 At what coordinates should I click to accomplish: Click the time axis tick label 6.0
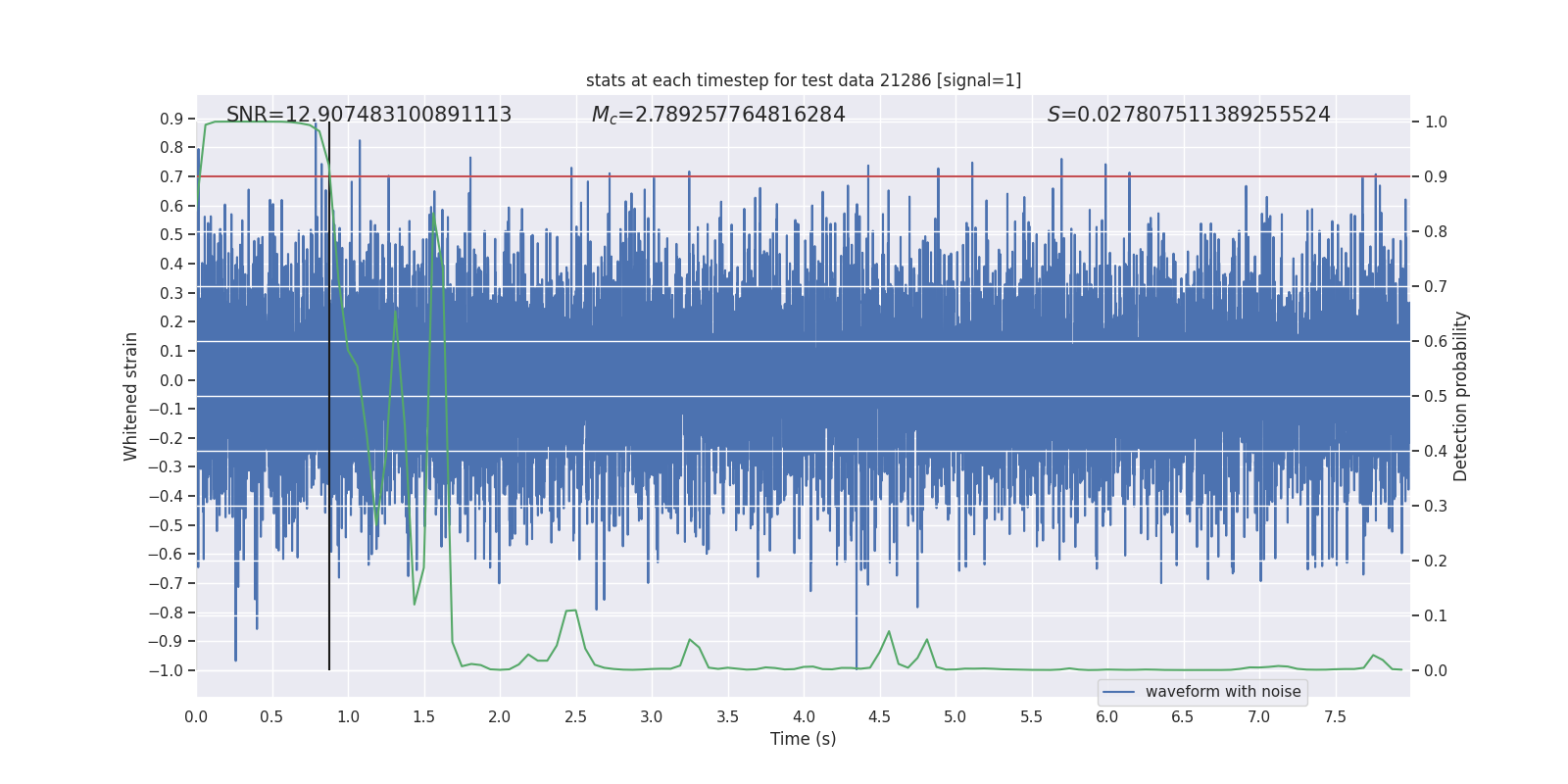pyautogui.click(x=1107, y=716)
